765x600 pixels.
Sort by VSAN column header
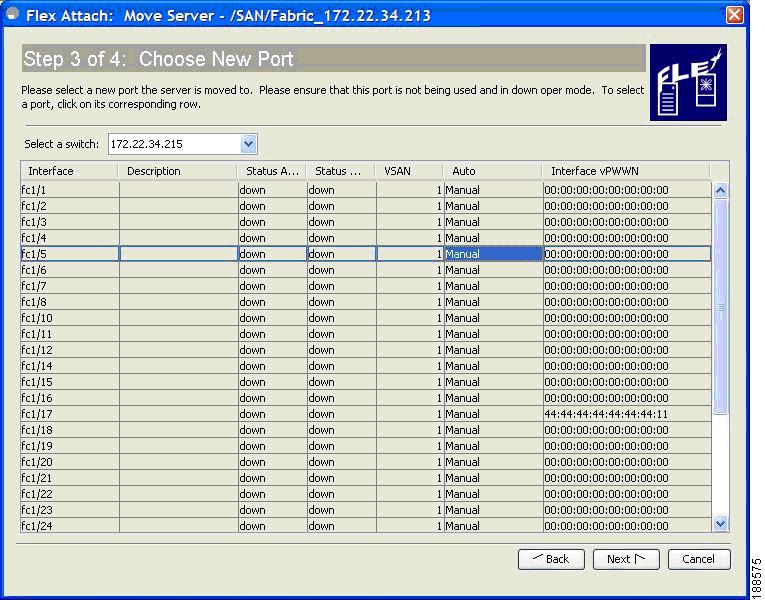409,171
